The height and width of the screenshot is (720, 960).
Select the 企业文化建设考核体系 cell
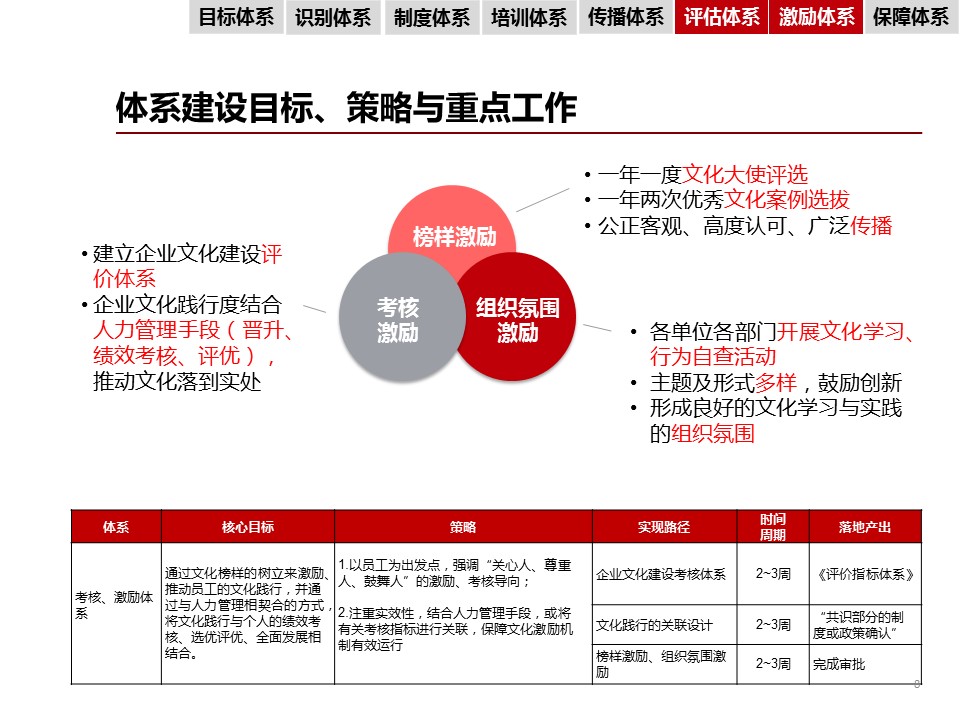tap(664, 574)
